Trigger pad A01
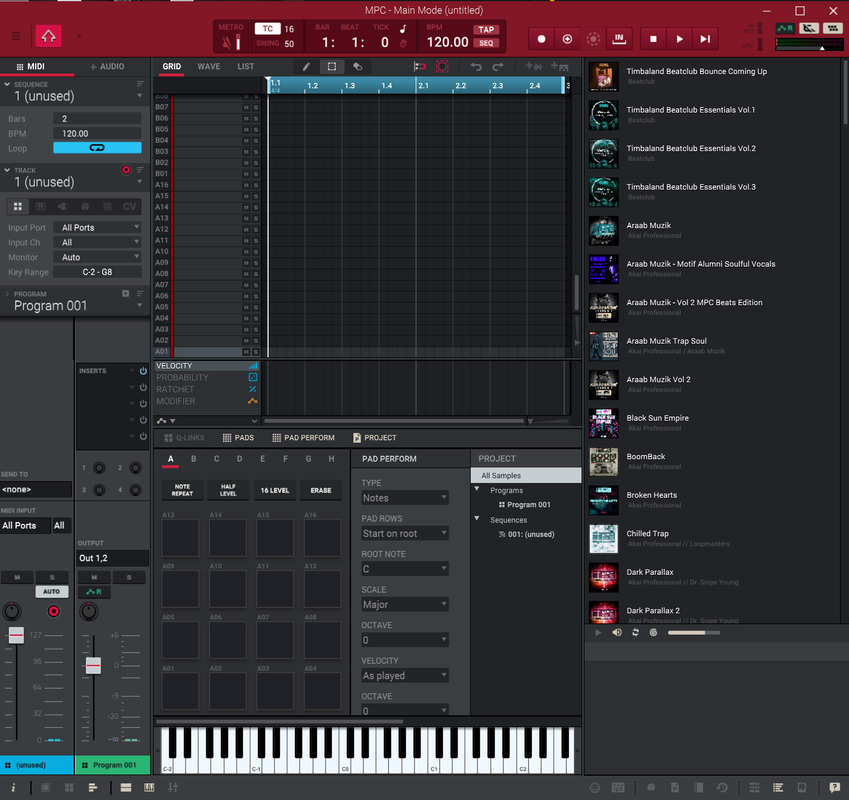 point(180,691)
